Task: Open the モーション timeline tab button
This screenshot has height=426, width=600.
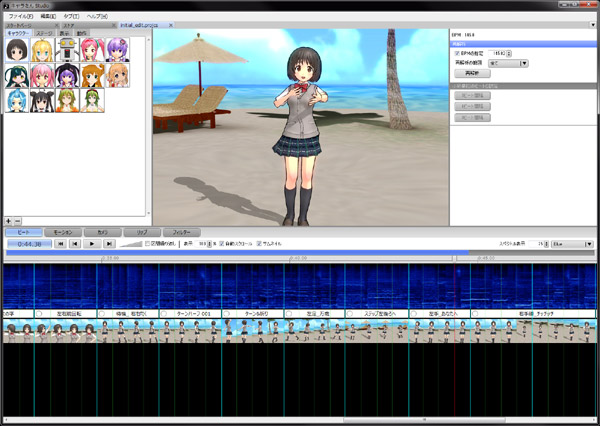Action: coord(62,232)
